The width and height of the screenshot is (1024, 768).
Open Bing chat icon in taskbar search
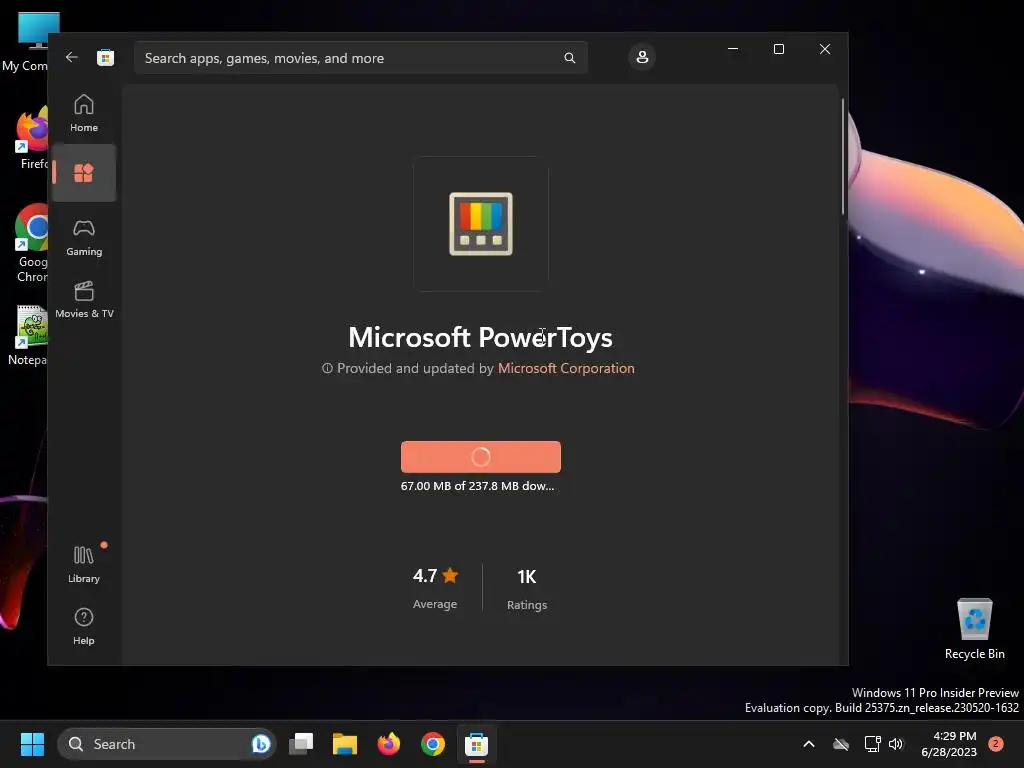click(x=261, y=744)
